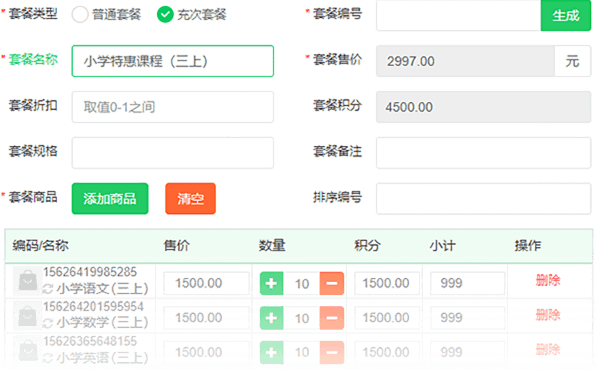Viewport: 597px width, 370px height.
Task: Click the 套餐规格 input field
Action: 172,153
